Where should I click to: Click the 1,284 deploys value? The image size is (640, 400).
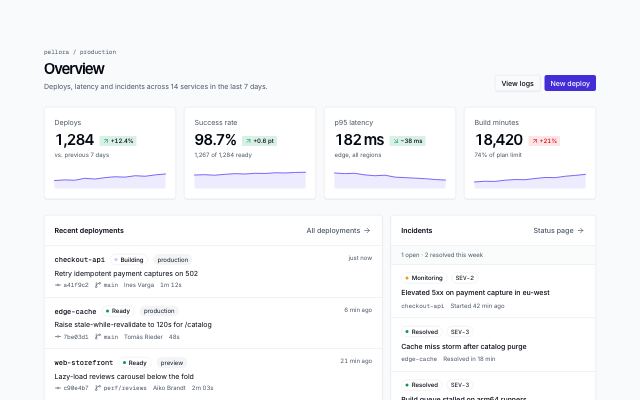click(x=74, y=140)
